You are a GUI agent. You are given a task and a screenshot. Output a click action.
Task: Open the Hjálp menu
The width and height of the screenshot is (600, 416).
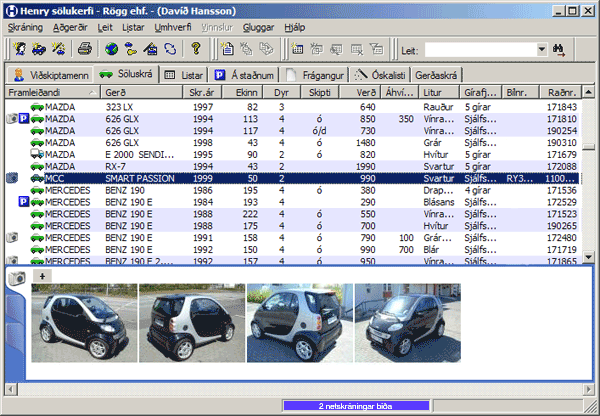pyautogui.click(x=295, y=28)
